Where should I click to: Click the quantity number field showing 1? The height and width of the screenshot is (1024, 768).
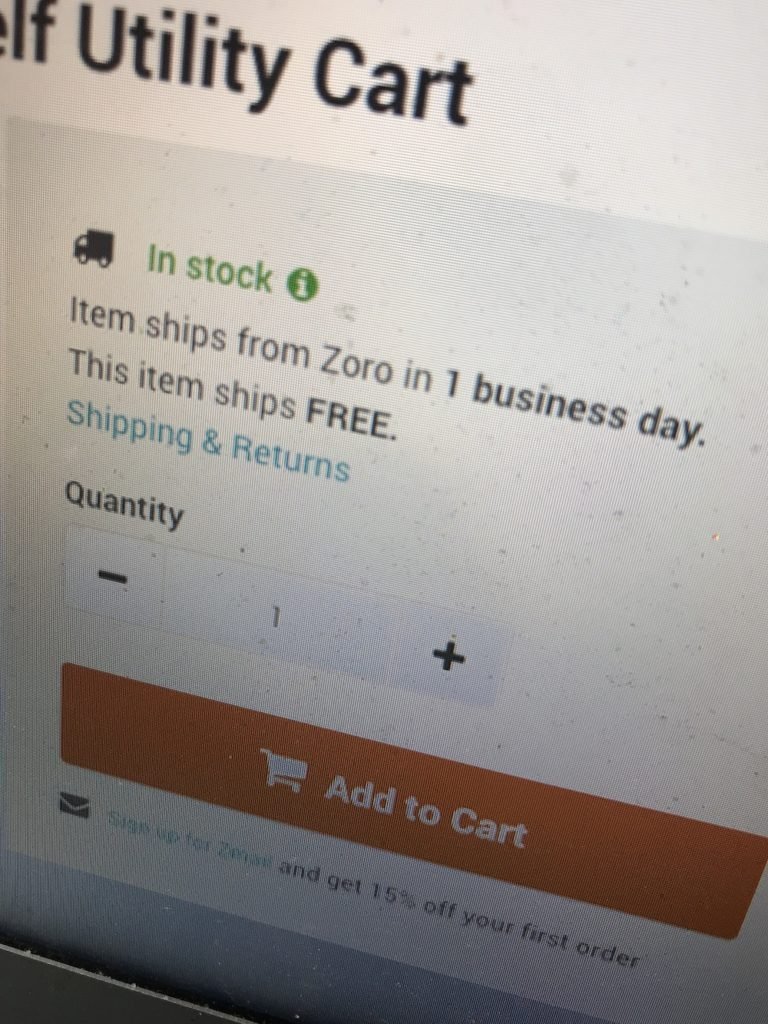point(276,616)
